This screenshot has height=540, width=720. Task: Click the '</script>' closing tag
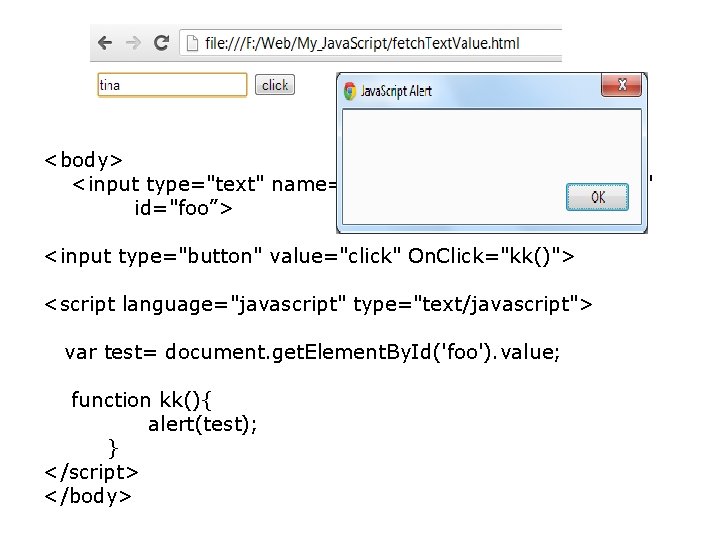click(91, 472)
